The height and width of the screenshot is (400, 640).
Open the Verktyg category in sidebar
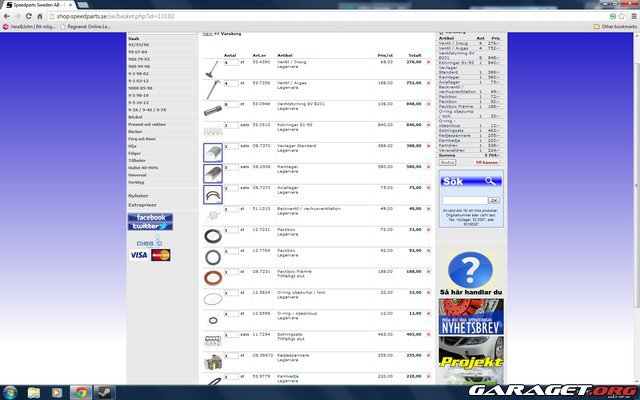point(137,182)
